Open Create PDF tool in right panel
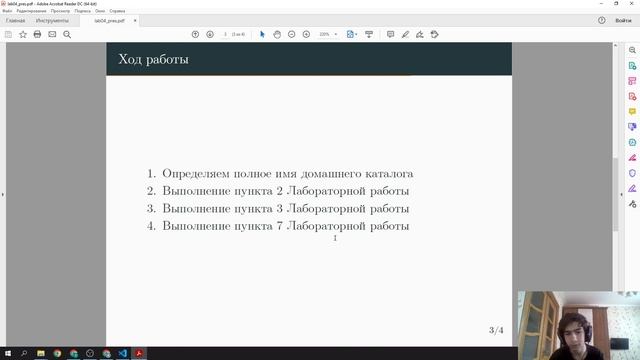 632,96
